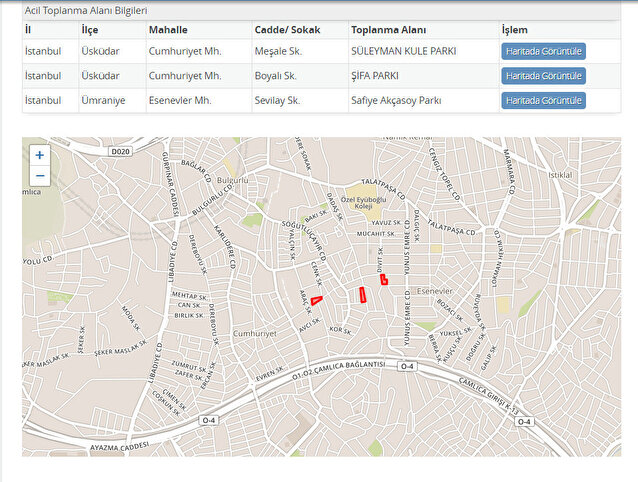
Task: Zoom in on the map
Action: [x=40, y=155]
